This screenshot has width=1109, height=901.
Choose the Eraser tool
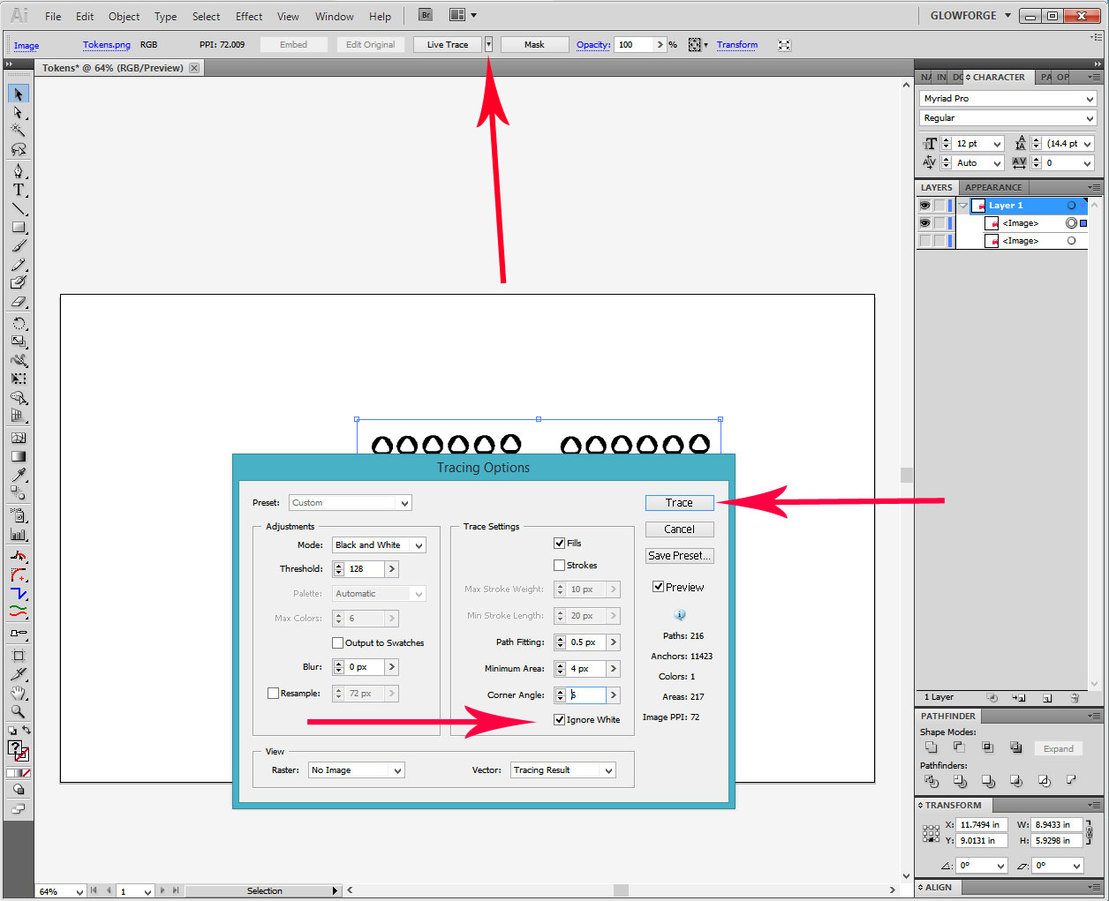click(x=18, y=302)
